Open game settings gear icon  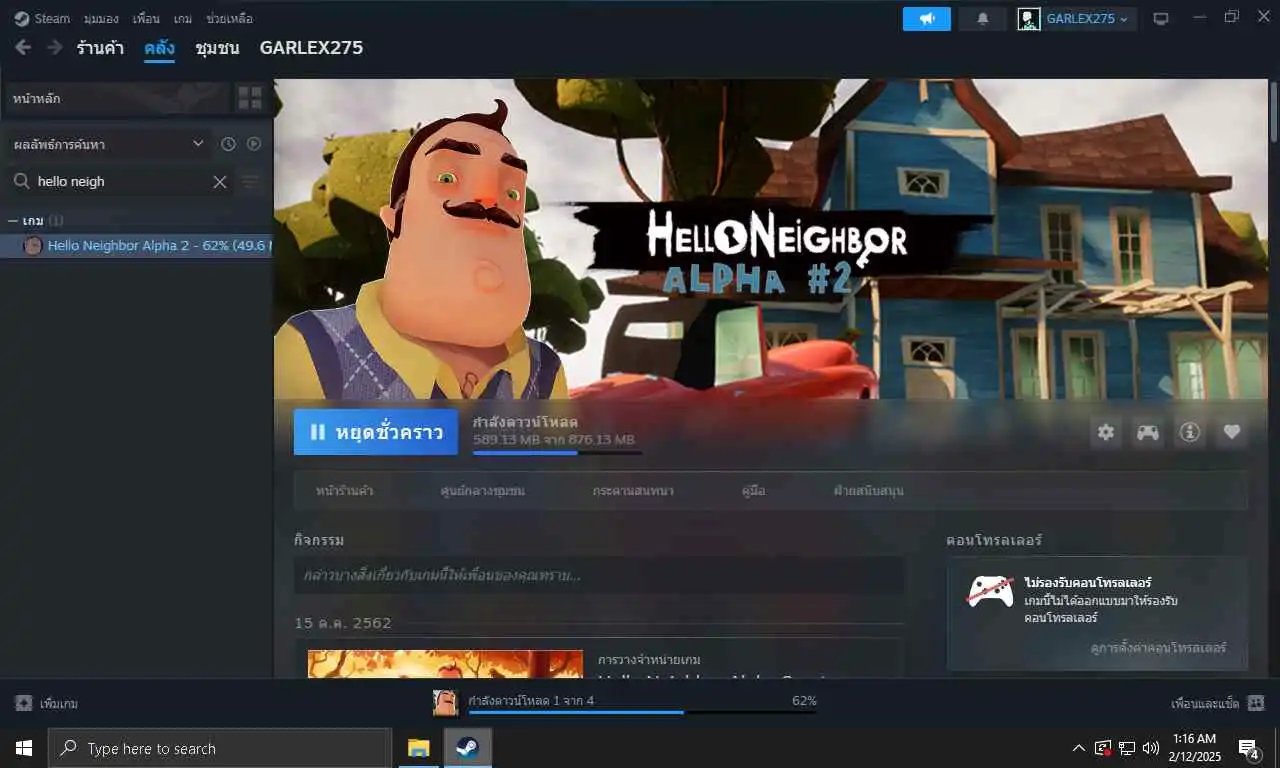point(1105,432)
